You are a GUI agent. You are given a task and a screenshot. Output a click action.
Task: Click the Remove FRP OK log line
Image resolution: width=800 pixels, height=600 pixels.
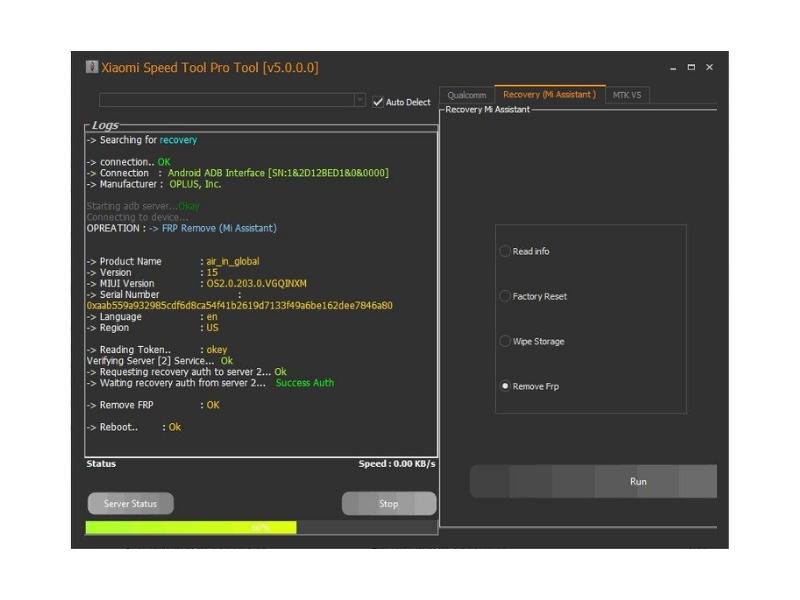coord(153,405)
